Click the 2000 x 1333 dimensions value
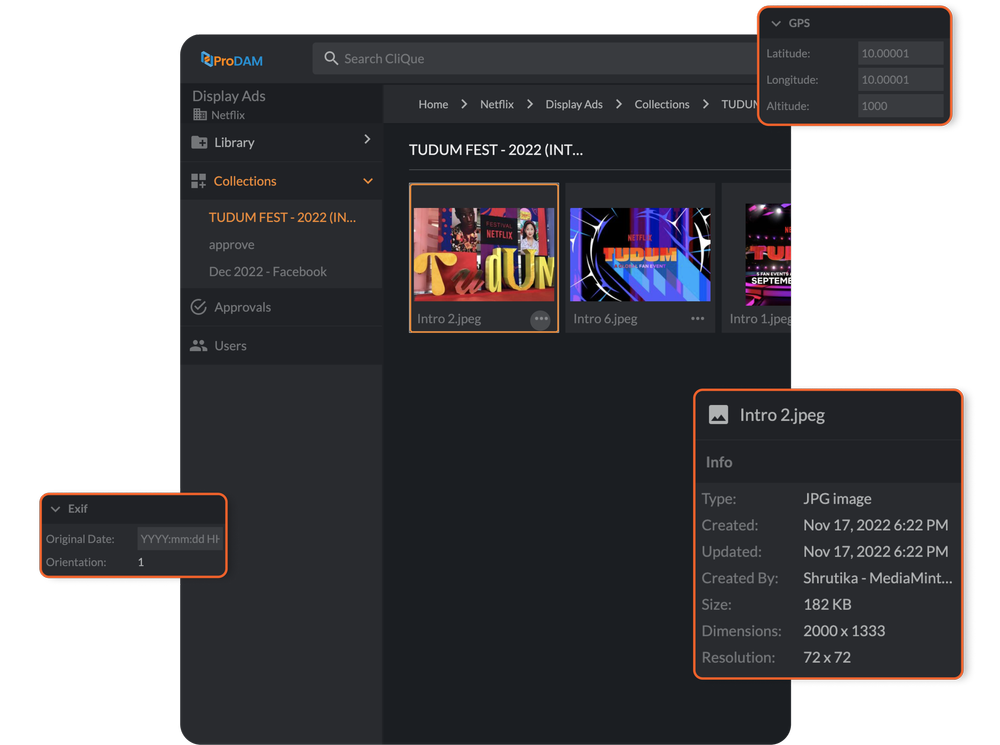This screenshot has height=745, width=1000. 844,631
